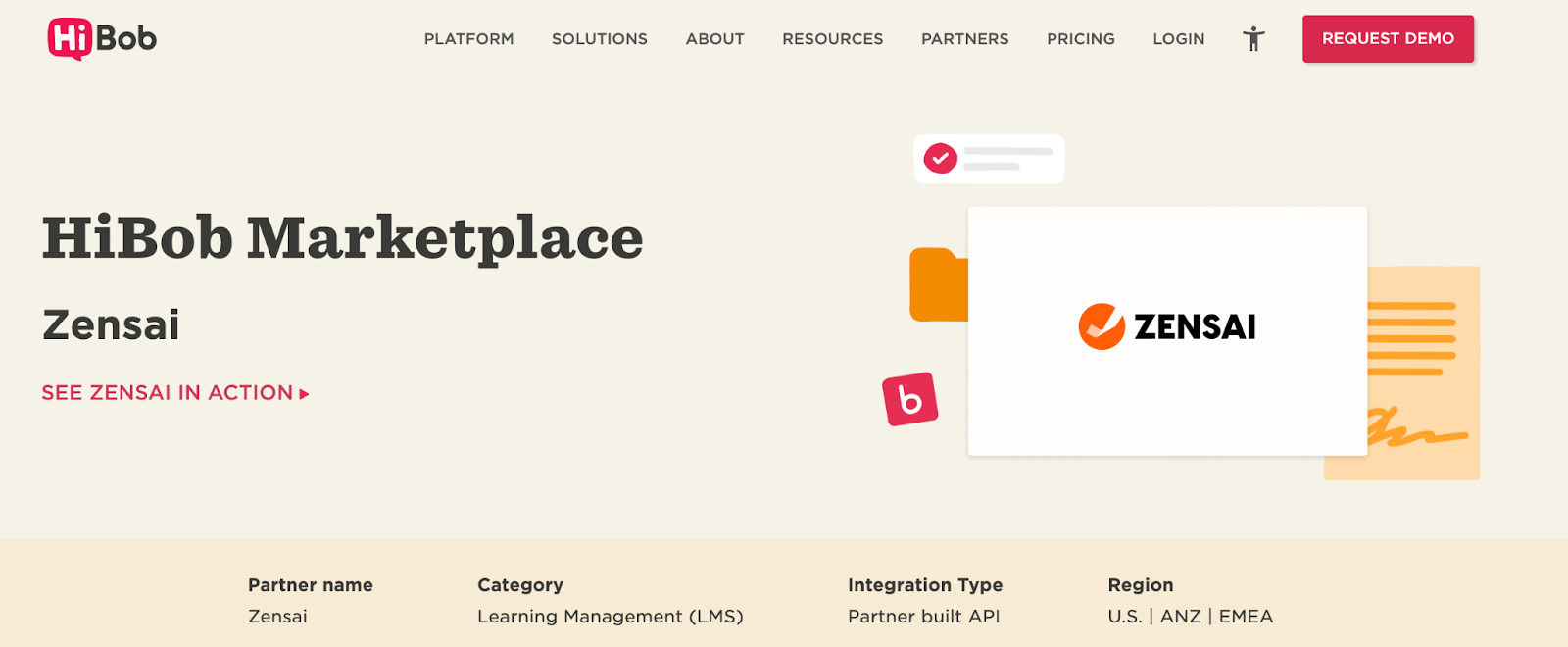The image size is (1568, 647).
Task: Click the LOGIN link
Action: (1179, 39)
